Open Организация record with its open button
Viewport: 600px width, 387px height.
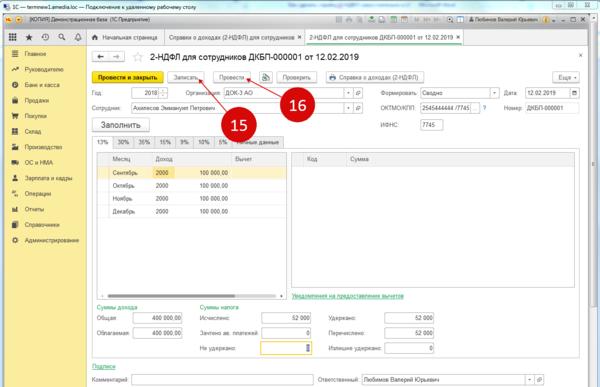click(358, 93)
